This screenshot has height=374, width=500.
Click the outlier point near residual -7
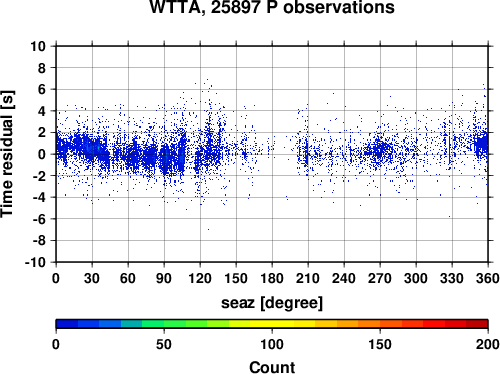click(208, 229)
